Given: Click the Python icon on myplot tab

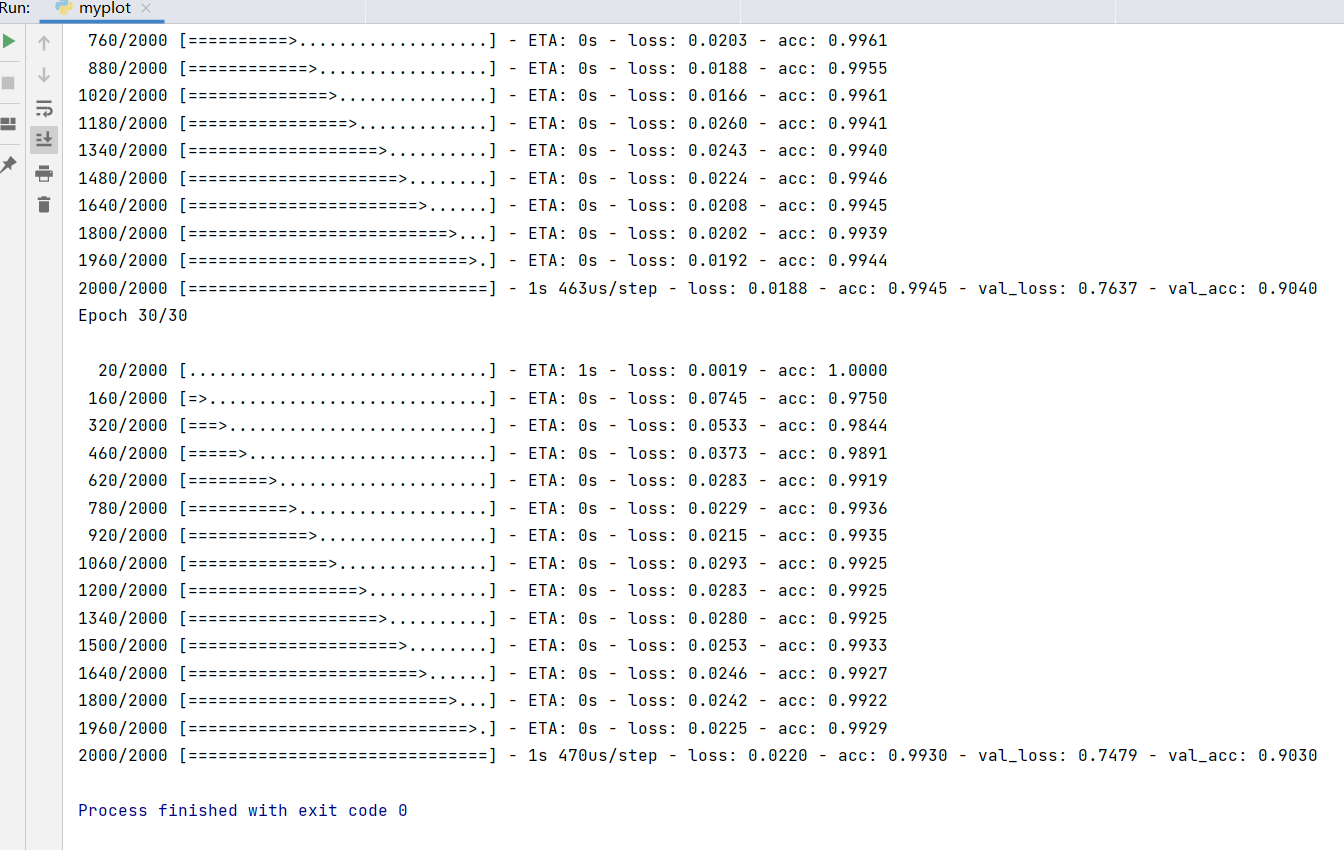Looking at the screenshot, I should 64,9.
